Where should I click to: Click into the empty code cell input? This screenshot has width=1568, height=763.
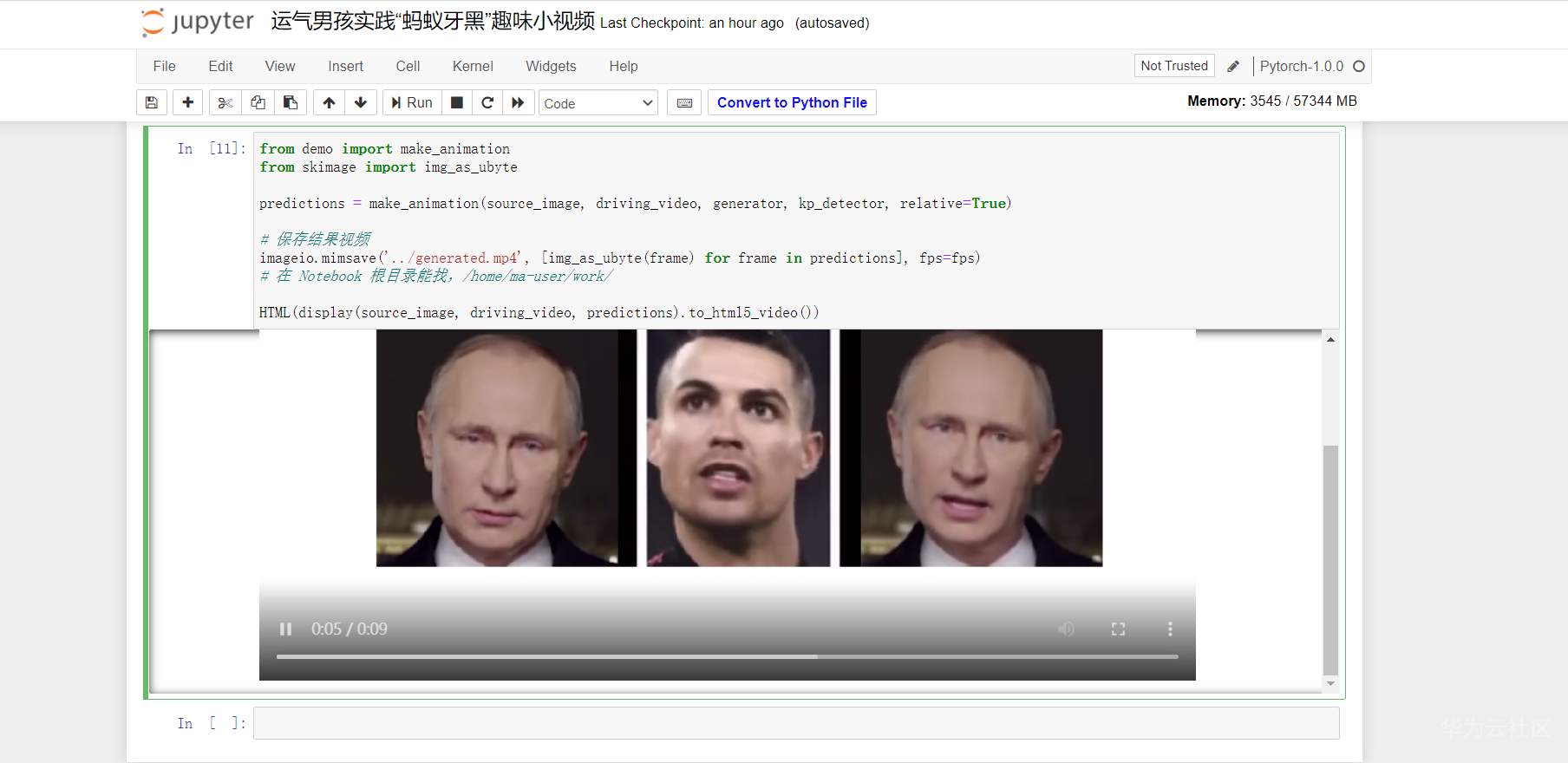click(796, 723)
